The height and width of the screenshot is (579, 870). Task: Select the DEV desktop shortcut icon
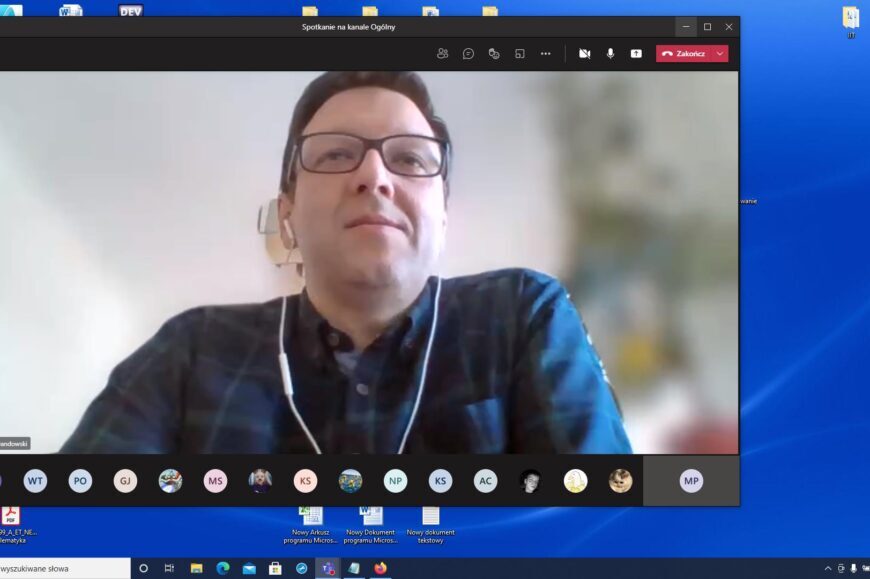pyautogui.click(x=130, y=10)
